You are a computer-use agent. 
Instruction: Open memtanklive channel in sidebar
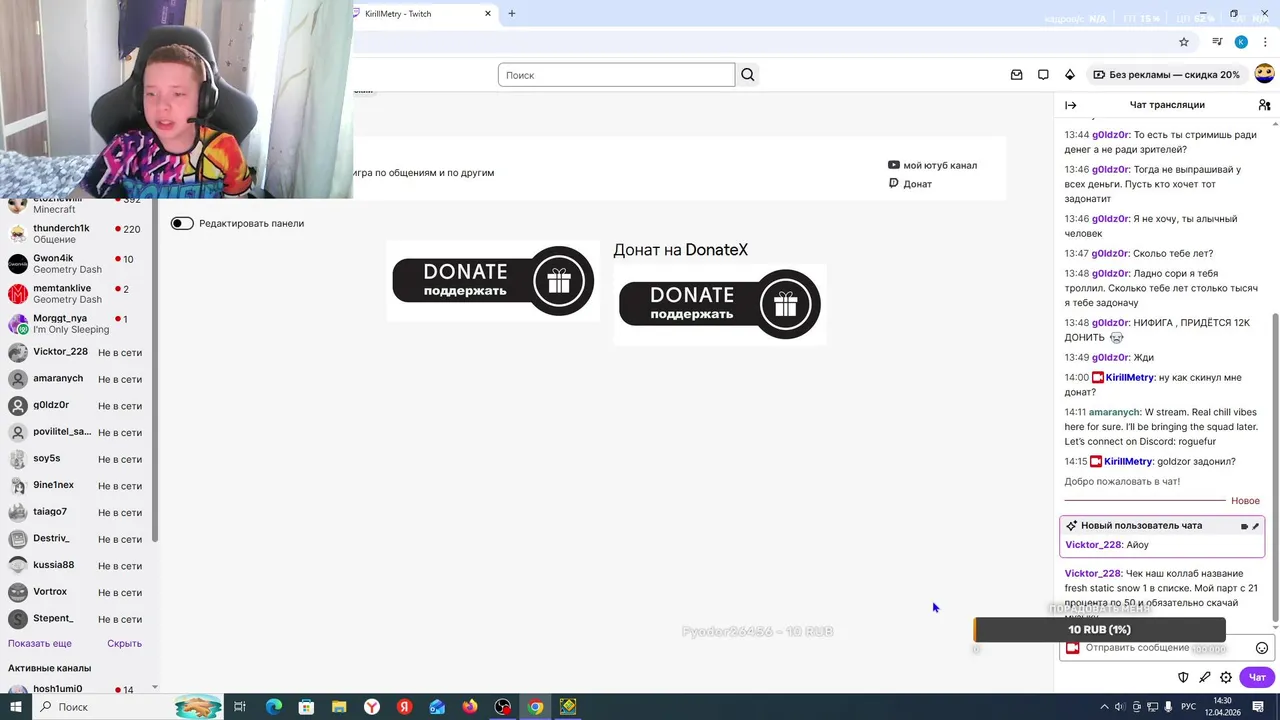click(x=76, y=293)
